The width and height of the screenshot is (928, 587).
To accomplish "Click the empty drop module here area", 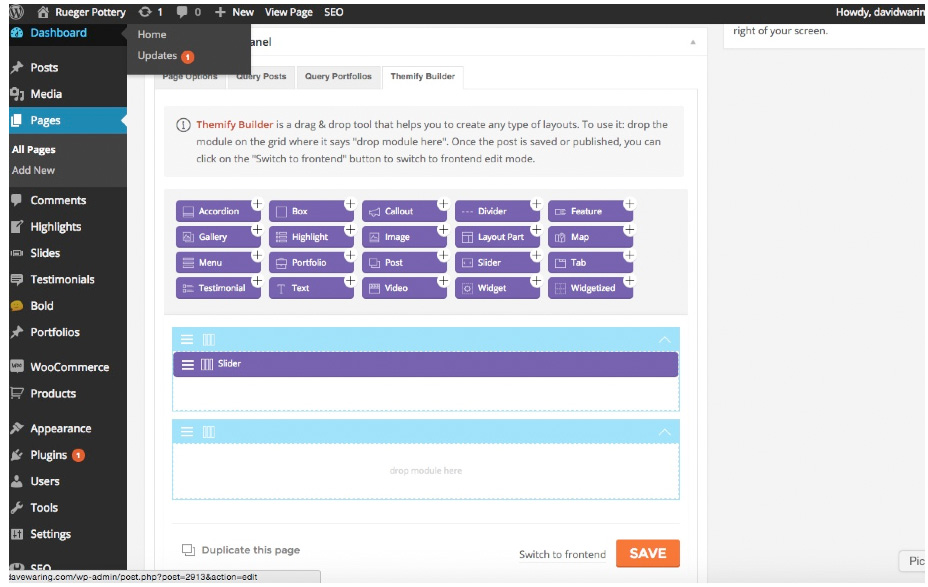I will (x=425, y=470).
